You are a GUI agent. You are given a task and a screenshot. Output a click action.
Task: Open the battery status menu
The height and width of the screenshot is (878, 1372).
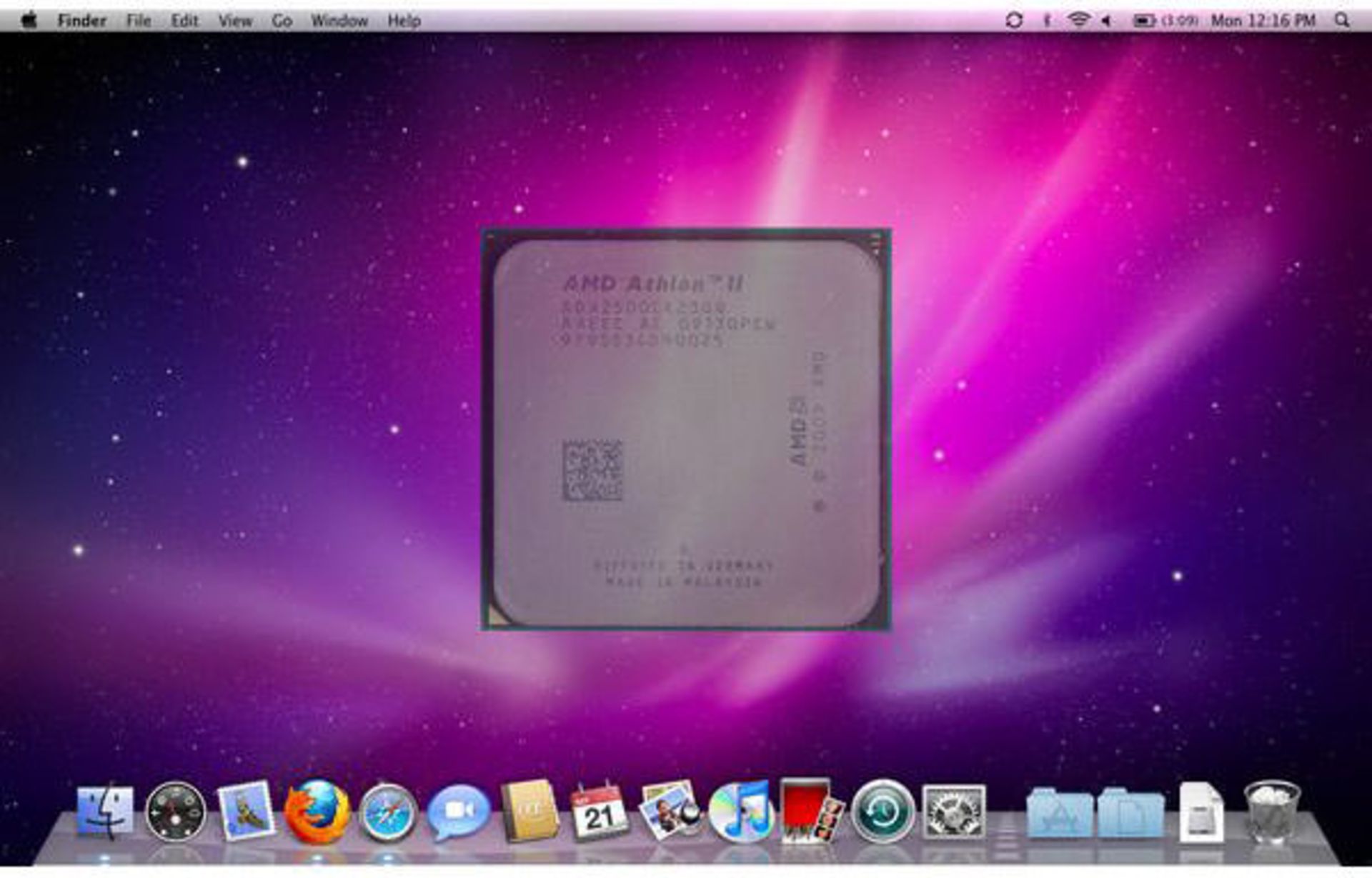(x=1165, y=21)
